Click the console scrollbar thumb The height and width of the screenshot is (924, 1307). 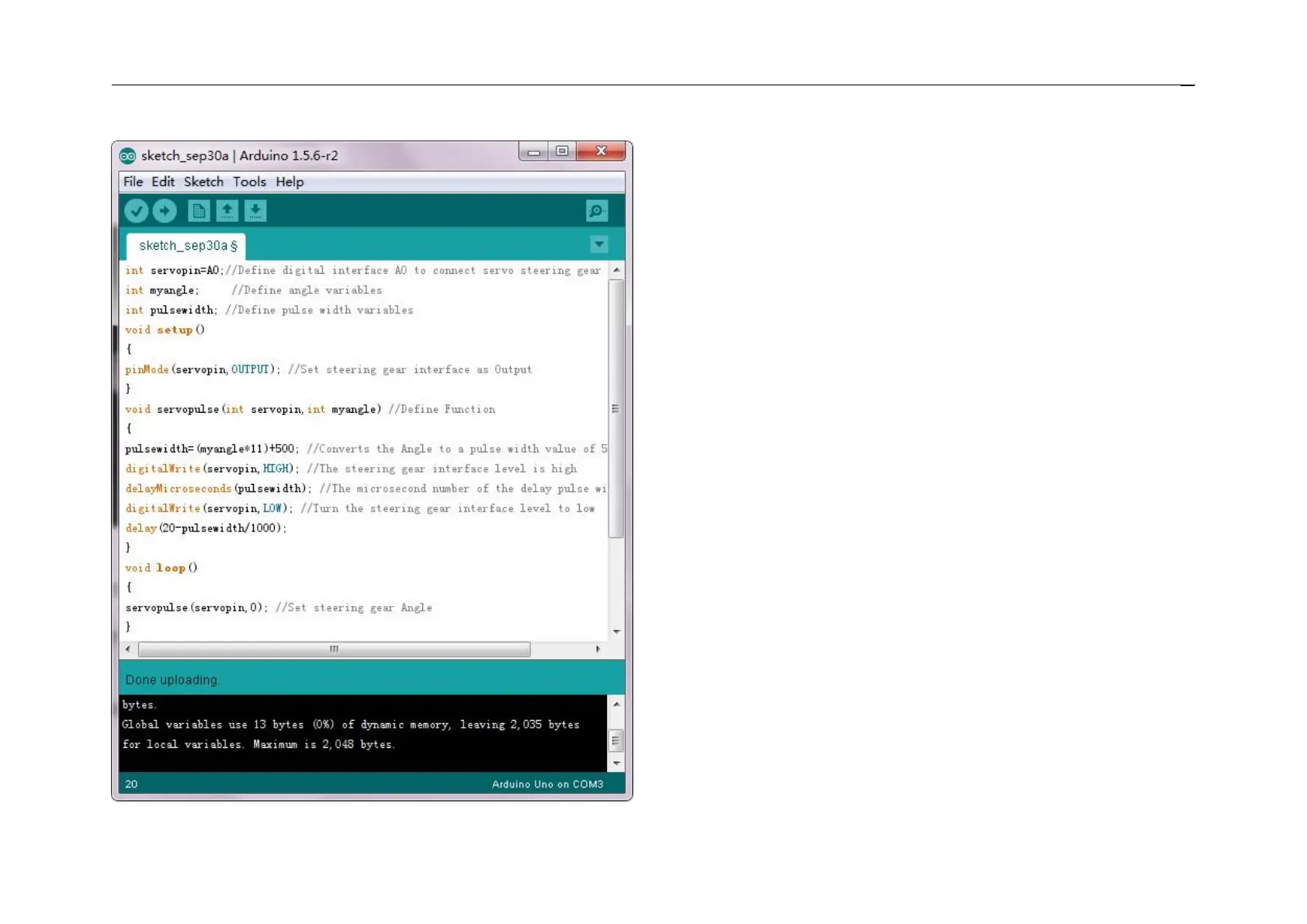(616, 741)
